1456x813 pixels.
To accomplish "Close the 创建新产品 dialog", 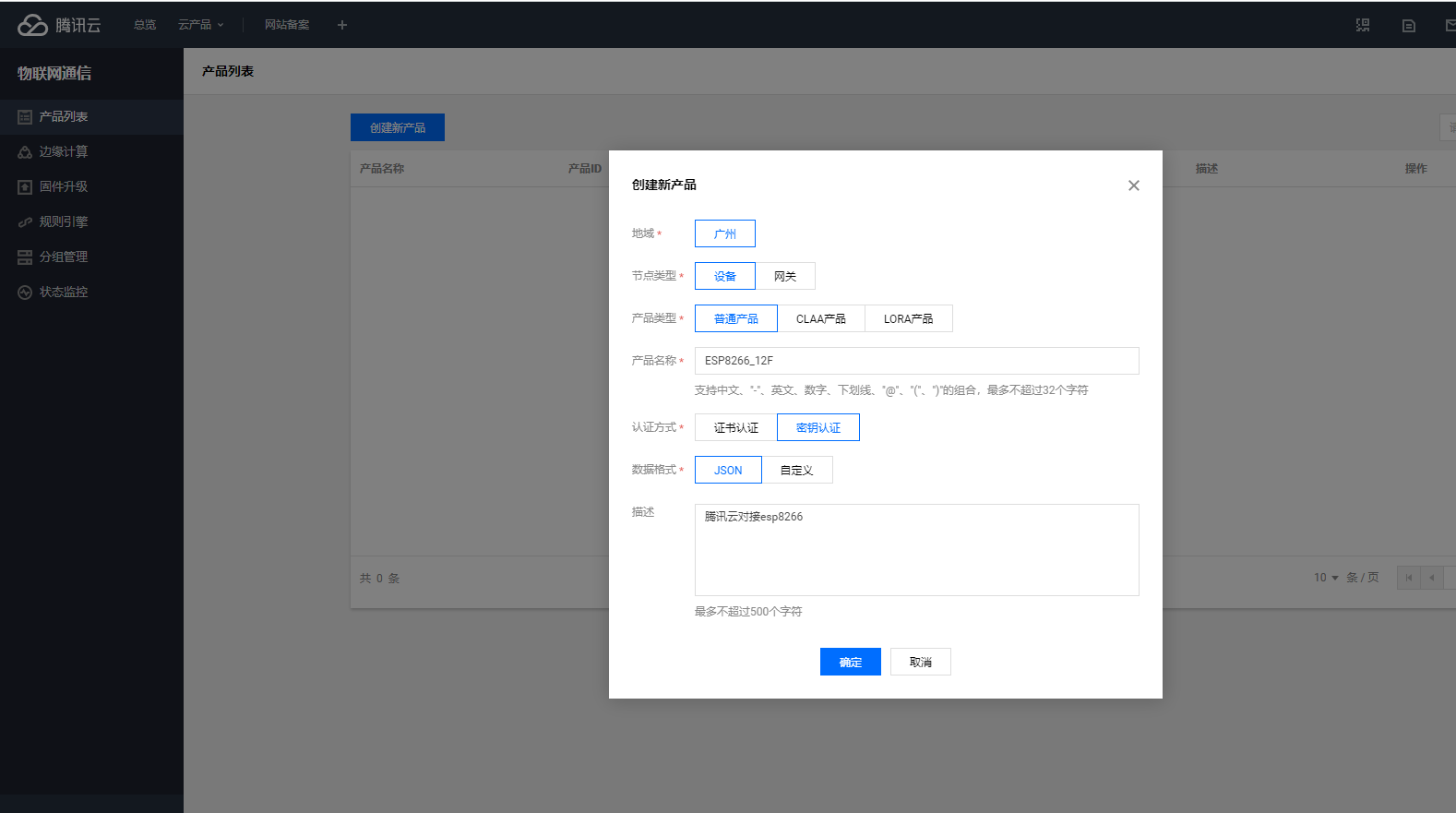I will point(1134,185).
